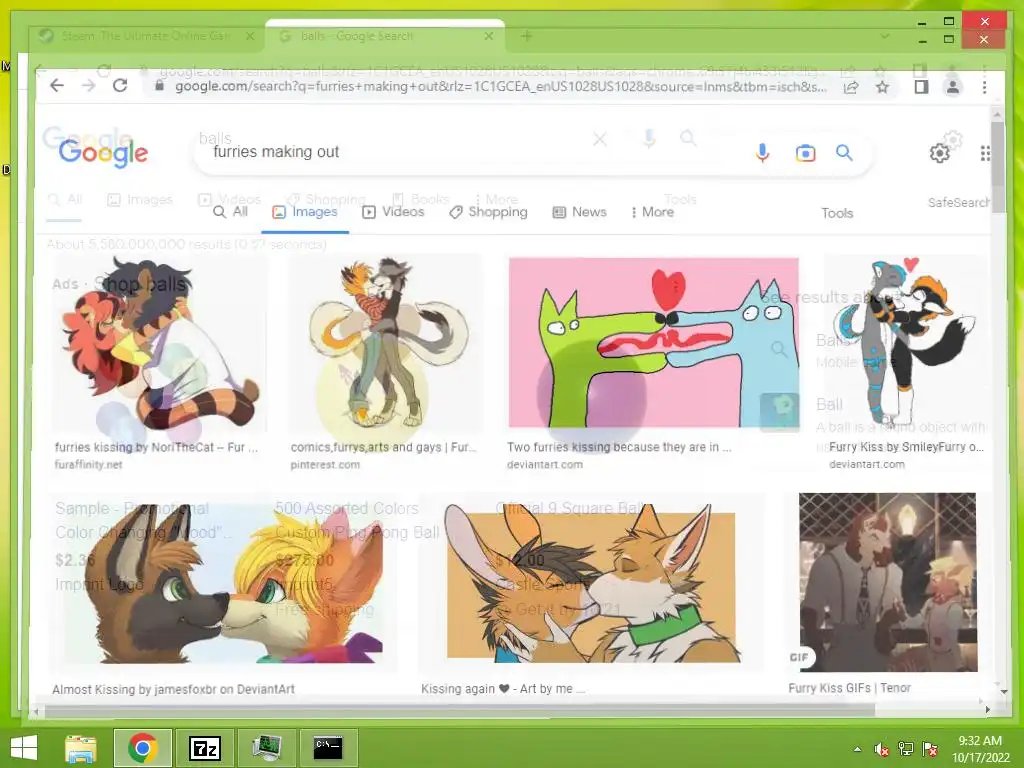Click the browser forward arrow
The image size is (1024, 768).
(88, 86)
